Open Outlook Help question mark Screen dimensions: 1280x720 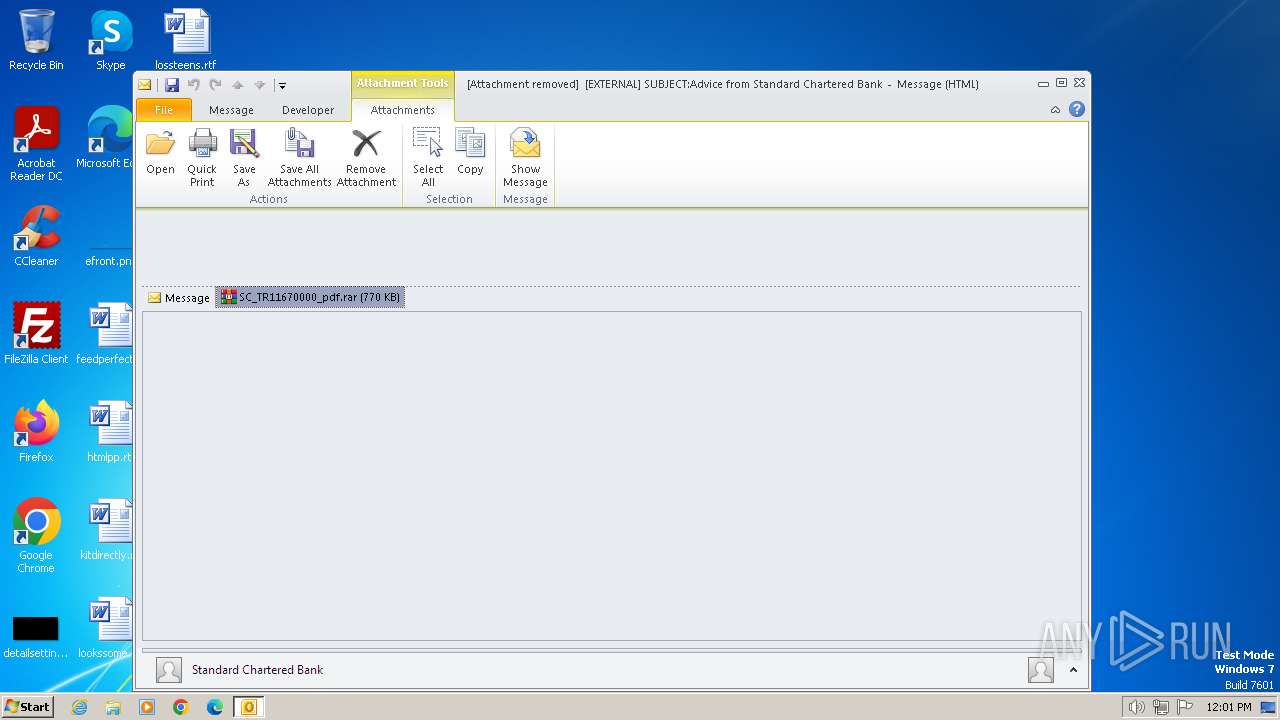coord(1077,110)
